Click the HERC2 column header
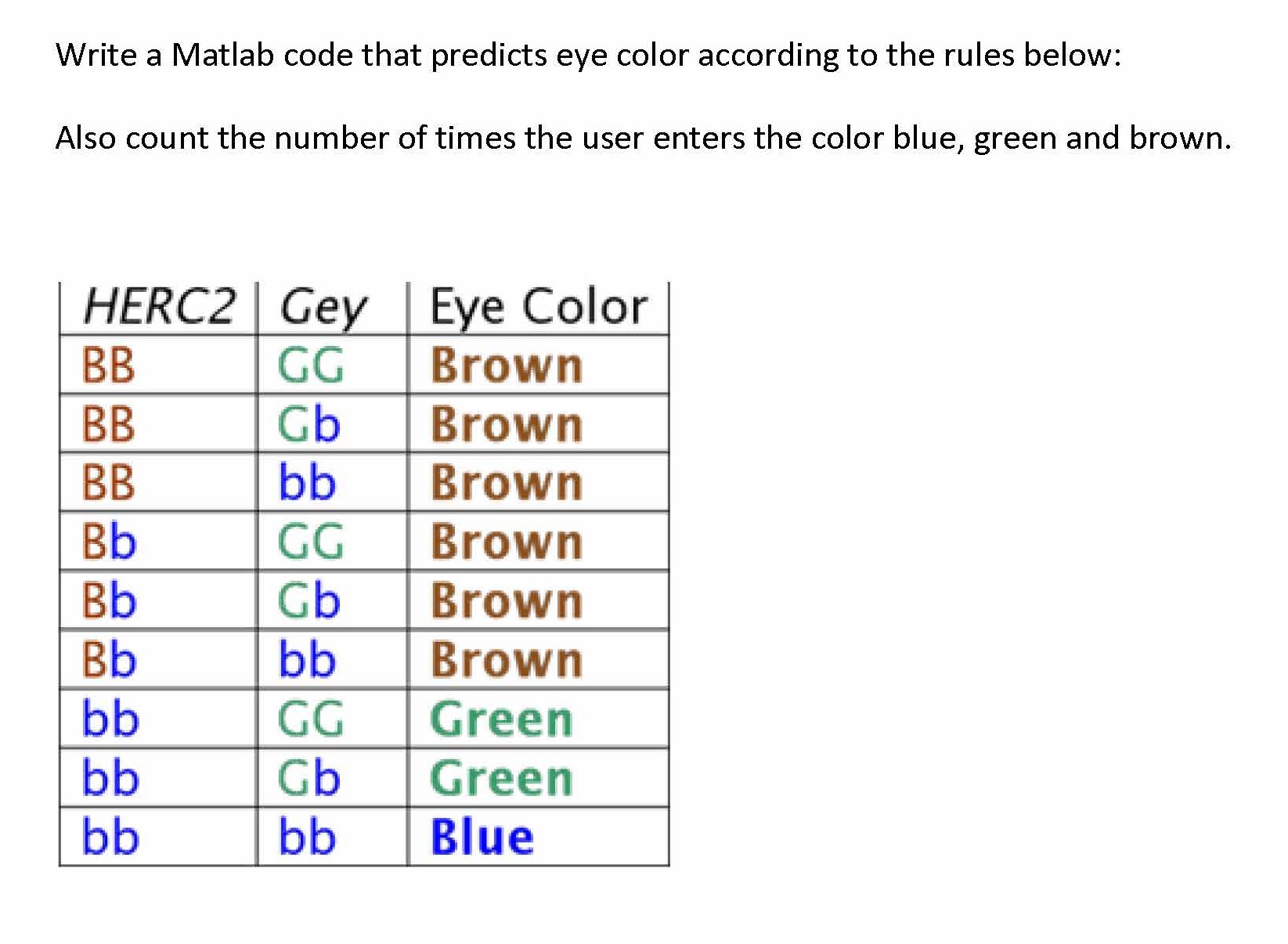Screen dimensions: 1288x944 click(x=158, y=306)
